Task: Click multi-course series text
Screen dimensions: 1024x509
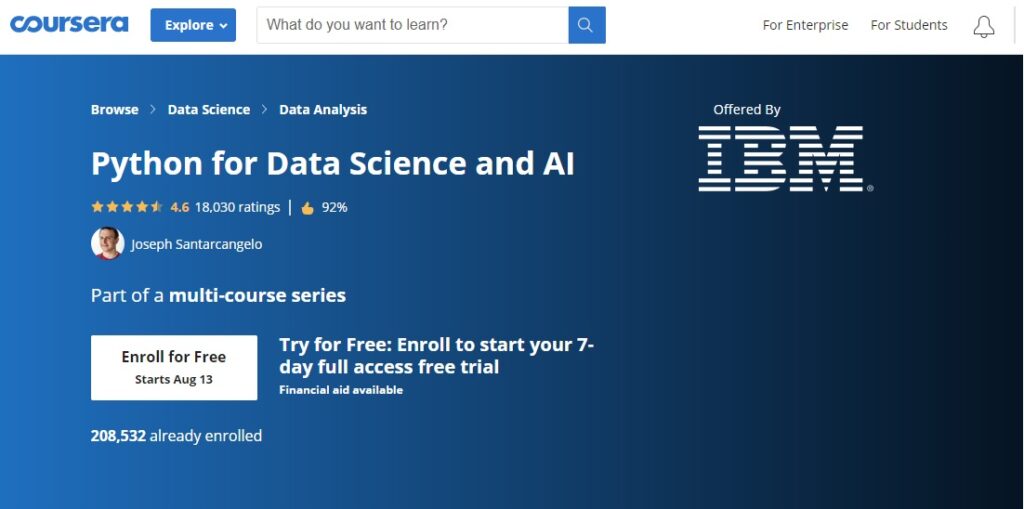Action: tap(257, 295)
